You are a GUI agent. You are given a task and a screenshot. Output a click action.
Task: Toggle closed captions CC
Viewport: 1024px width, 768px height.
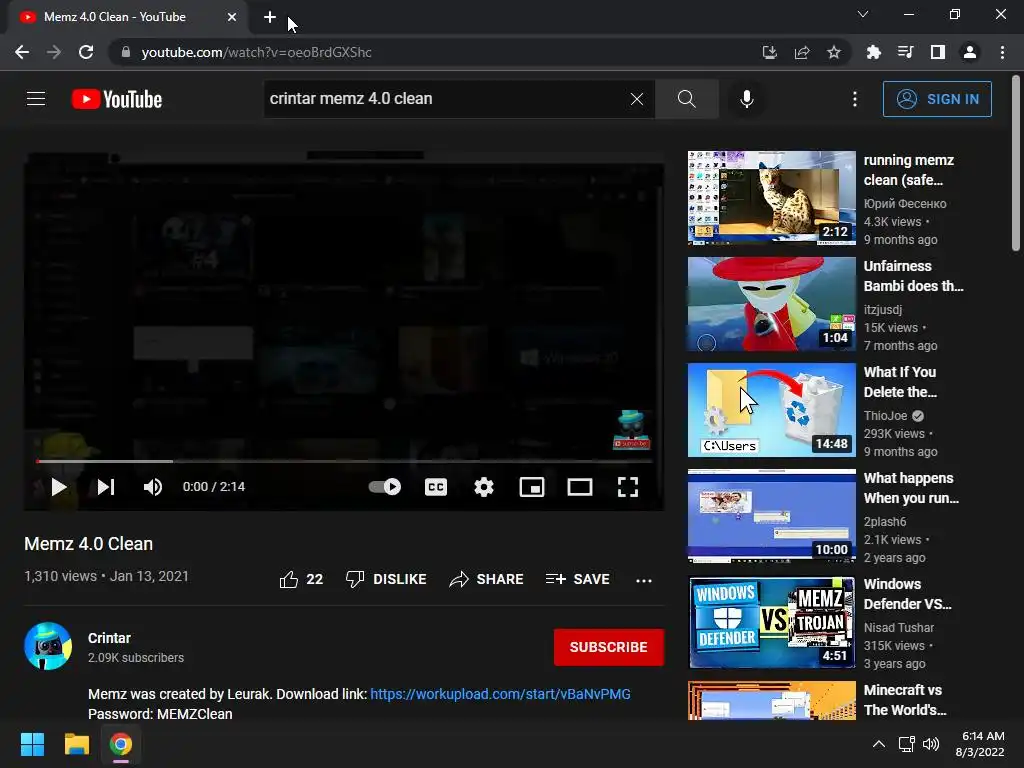[436, 487]
